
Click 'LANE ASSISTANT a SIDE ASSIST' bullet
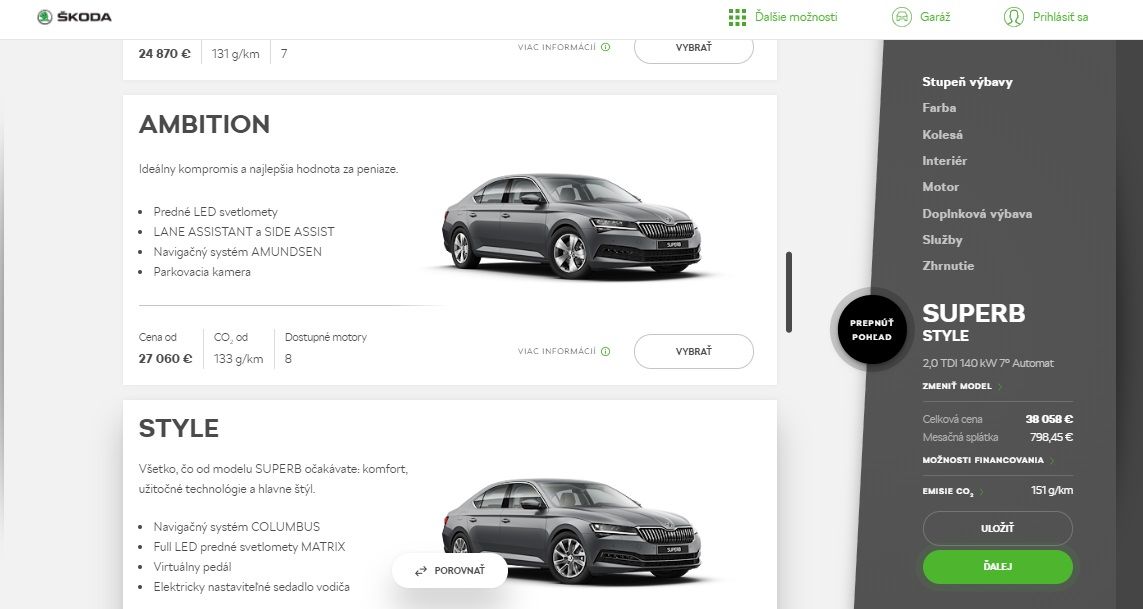[244, 232]
